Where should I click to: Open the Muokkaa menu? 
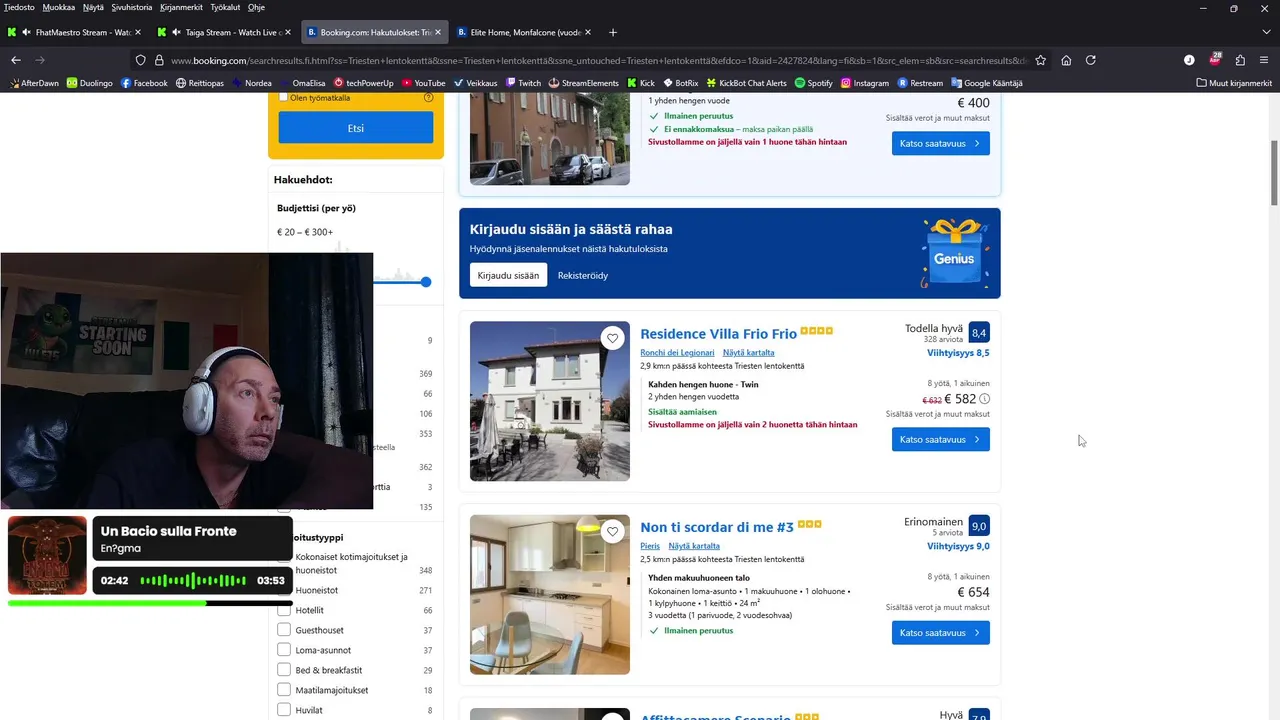pyautogui.click(x=58, y=7)
